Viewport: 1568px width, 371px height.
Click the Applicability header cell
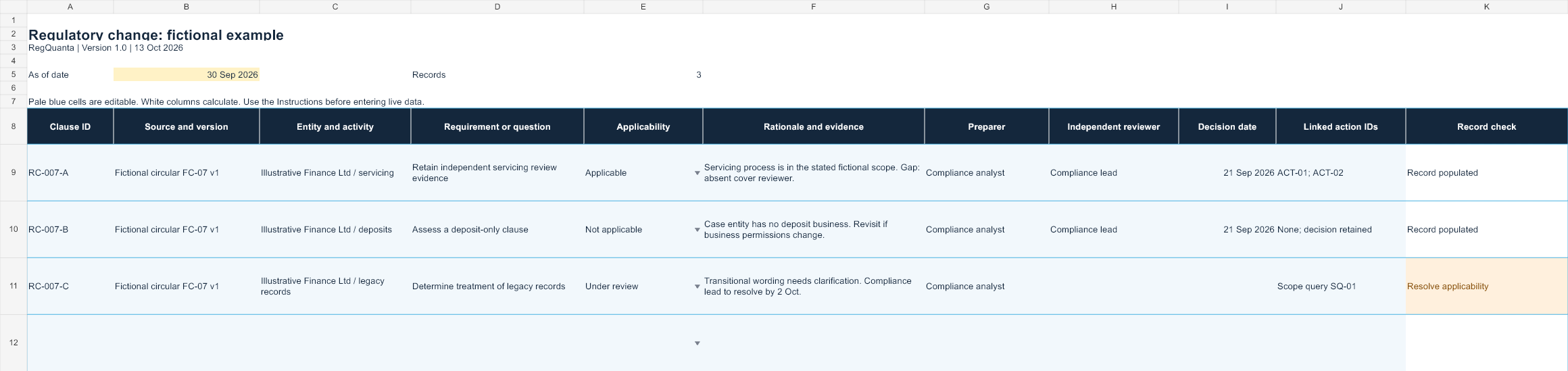click(643, 126)
